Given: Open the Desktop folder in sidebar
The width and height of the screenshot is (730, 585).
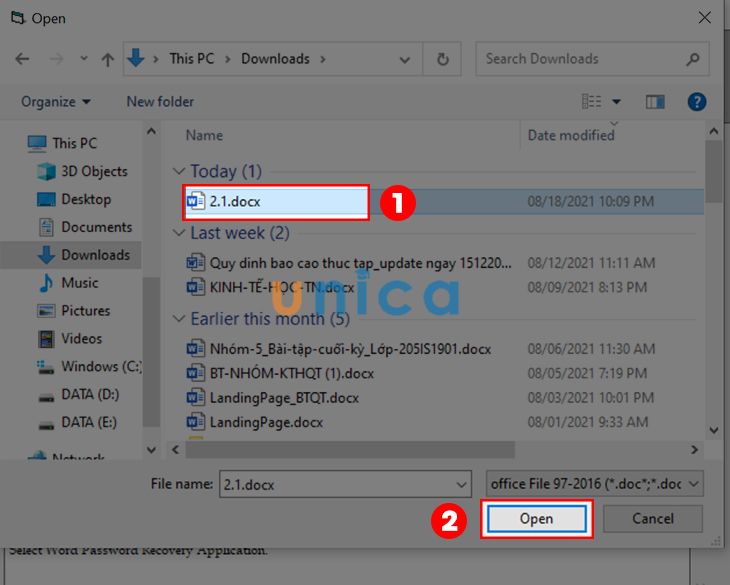Looking at the screenshot, I should pos(74,199).
